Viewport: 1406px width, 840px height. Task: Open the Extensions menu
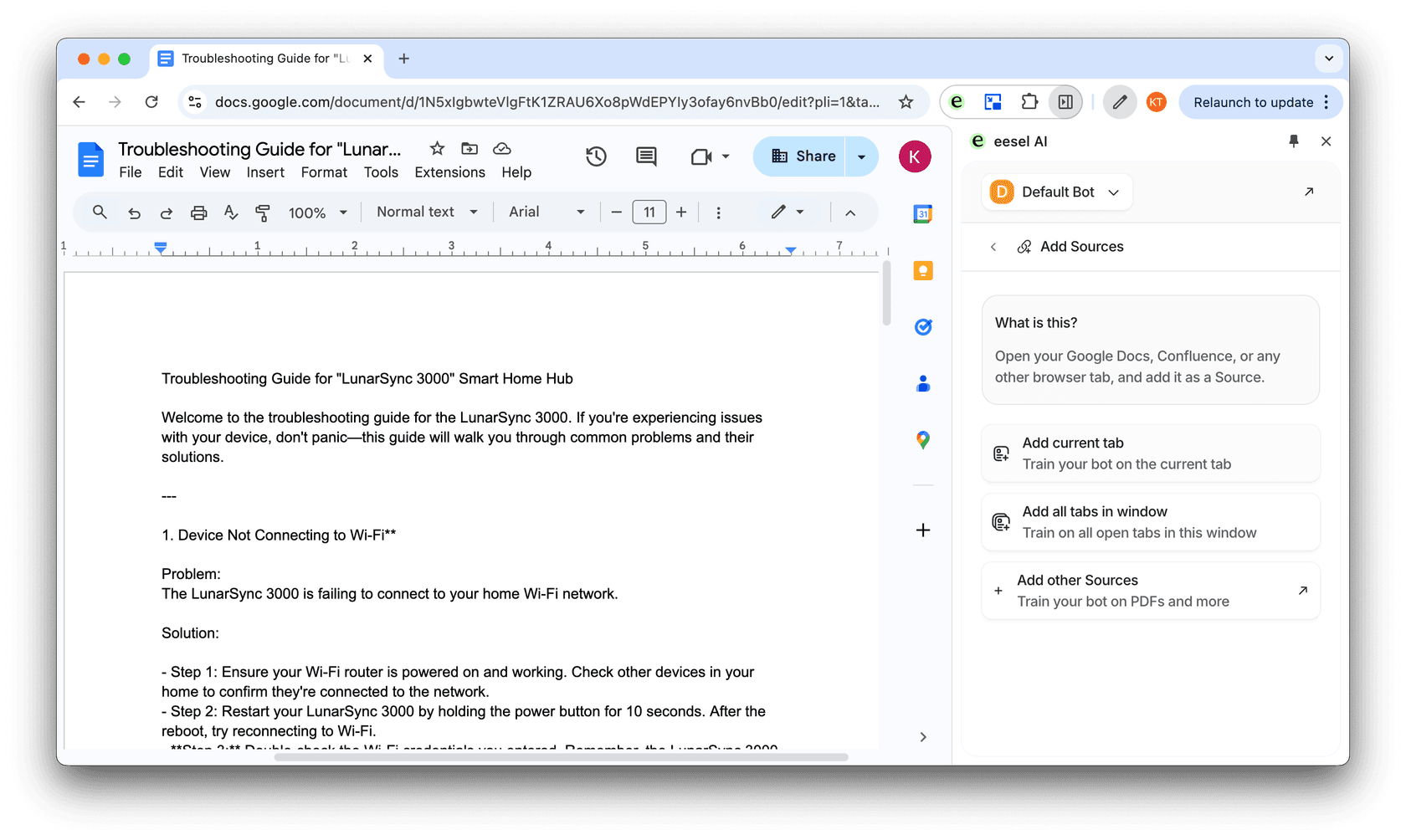pyautogui.click(x=449, y=172)
